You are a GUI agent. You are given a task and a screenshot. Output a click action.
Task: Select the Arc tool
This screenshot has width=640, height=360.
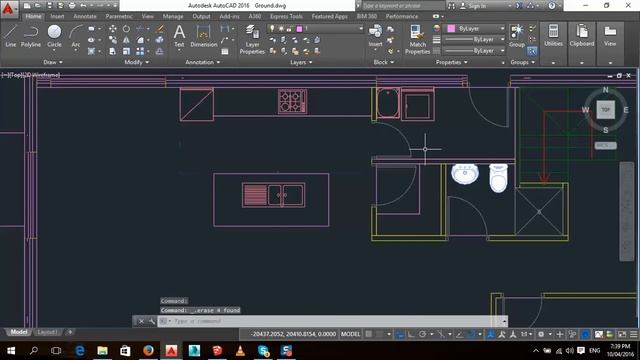[x=76, y=36]
